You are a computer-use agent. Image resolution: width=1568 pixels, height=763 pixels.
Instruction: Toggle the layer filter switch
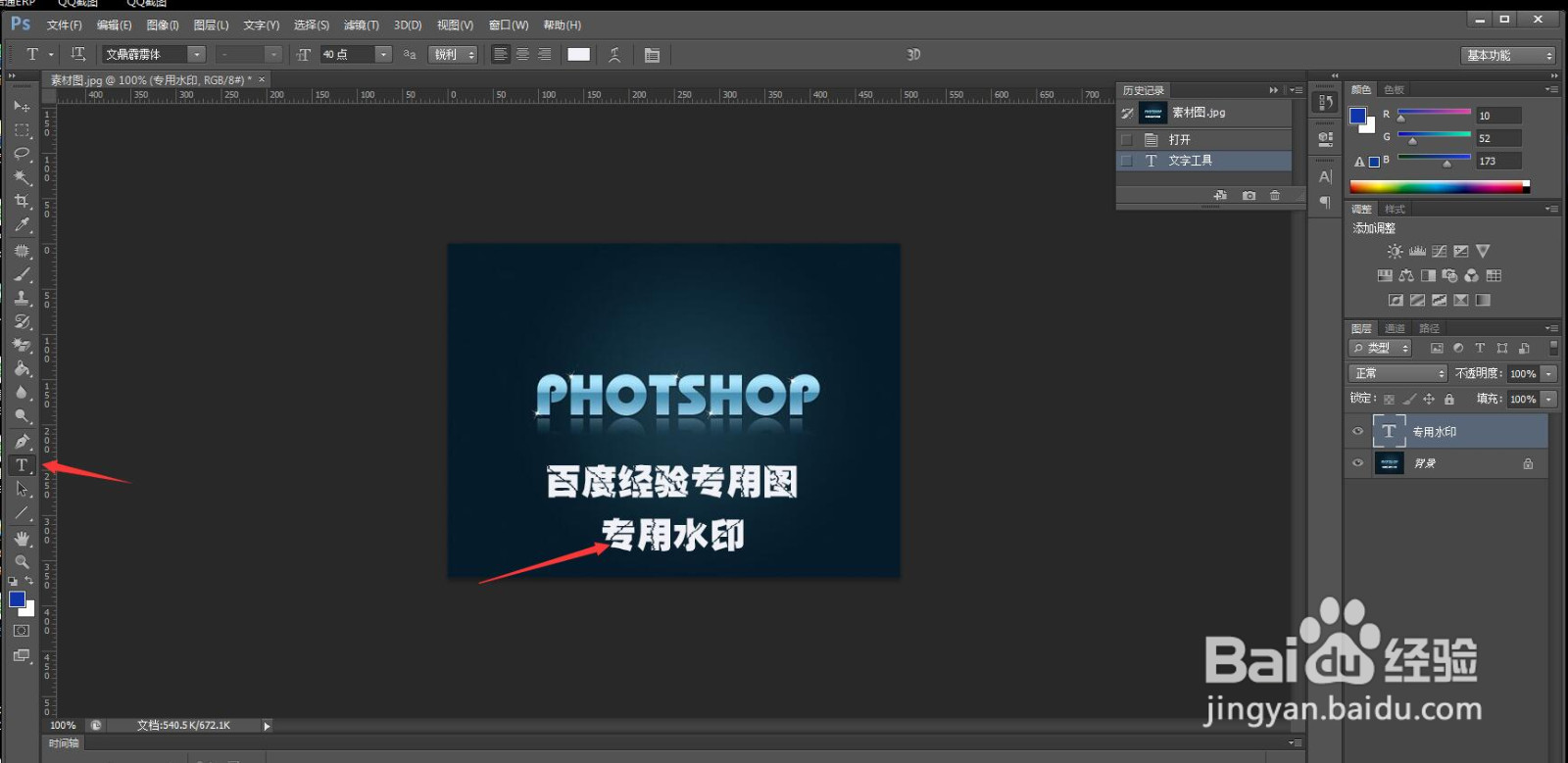[x=1554, y=348]
